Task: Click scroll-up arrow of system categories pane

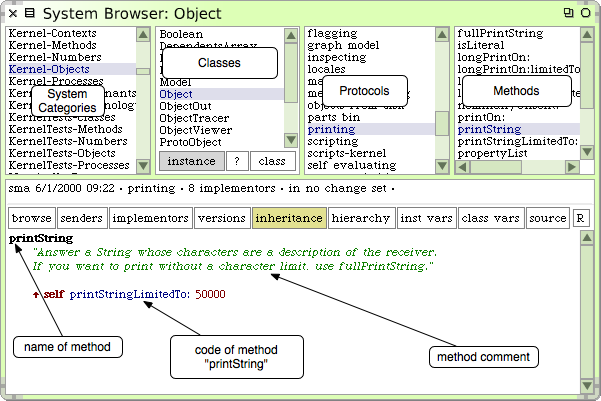Action: pyautogui.click(x=144, y=33)
